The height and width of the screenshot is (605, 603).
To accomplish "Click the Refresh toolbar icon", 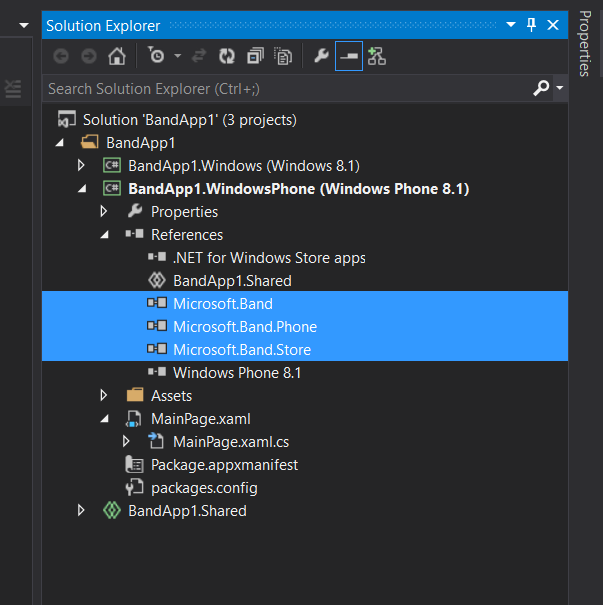I will tap(227, 56).
